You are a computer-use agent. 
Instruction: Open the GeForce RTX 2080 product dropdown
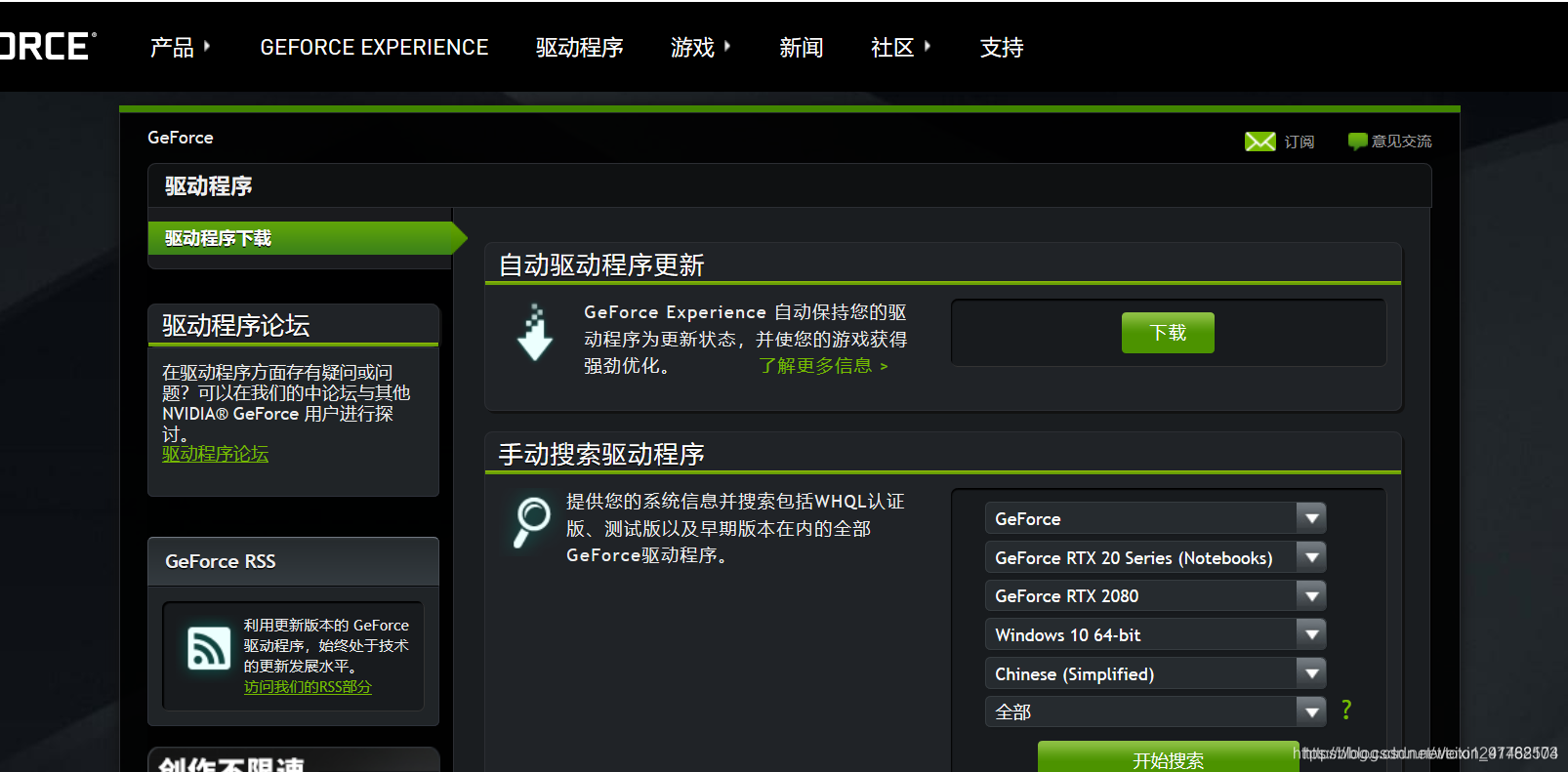point(1155,595)
